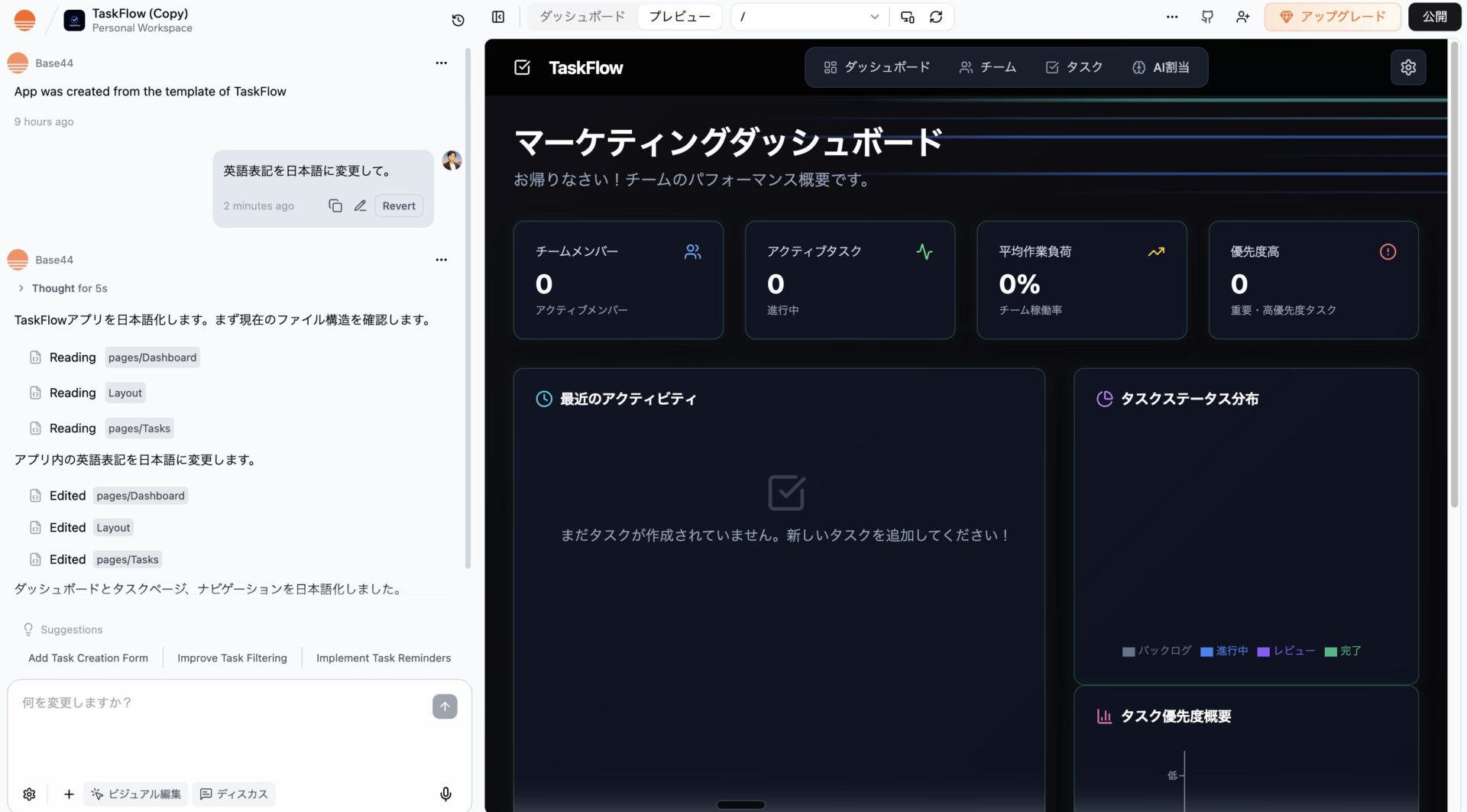Image resolution: width=1467 pixels, height=812 pixels.
Task: Click the chat prompt input field
Action: [222, 726]
